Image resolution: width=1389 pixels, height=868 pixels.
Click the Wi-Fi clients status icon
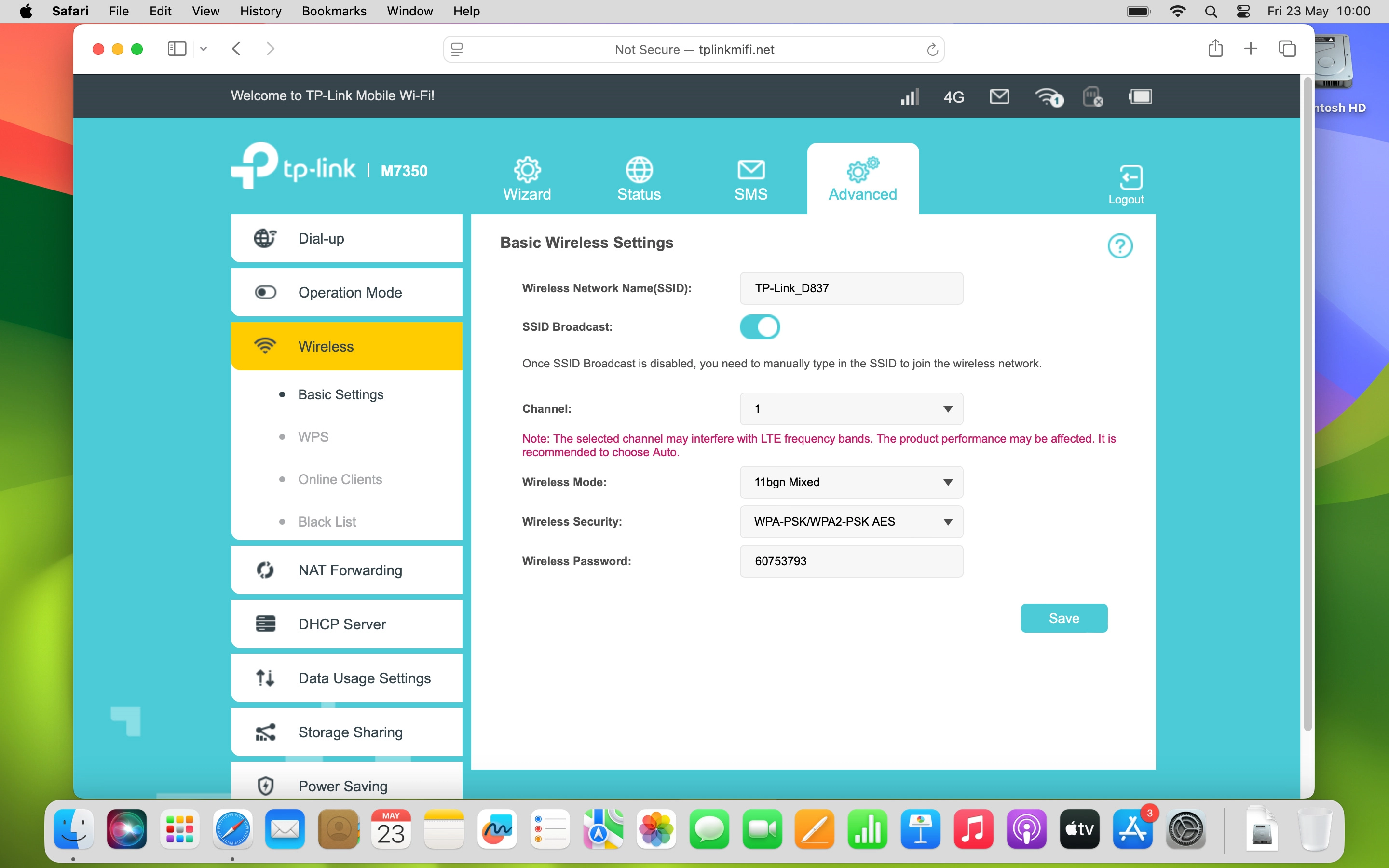pos(1048,97)
